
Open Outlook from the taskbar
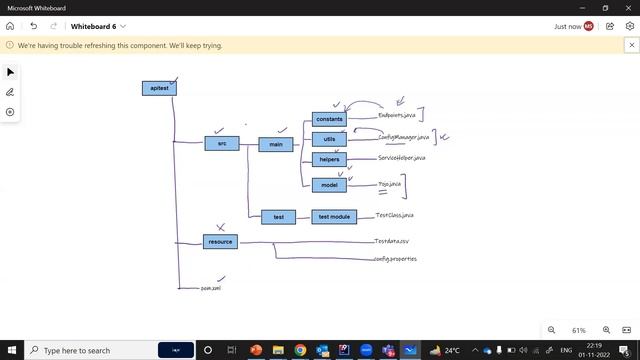[x=322, y=350]
